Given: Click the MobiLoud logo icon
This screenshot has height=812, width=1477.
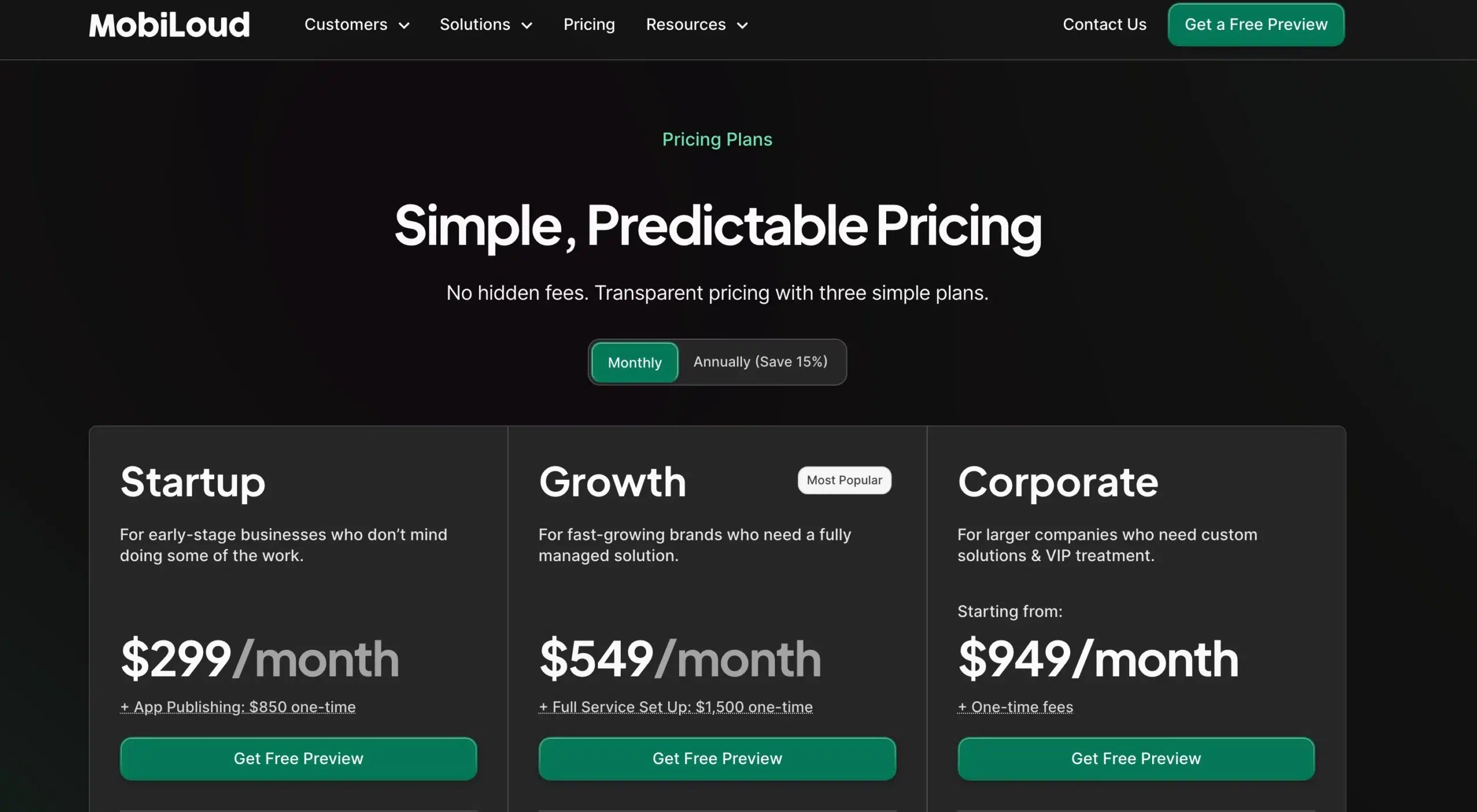Looking at the screenshot, I should 169,24.
